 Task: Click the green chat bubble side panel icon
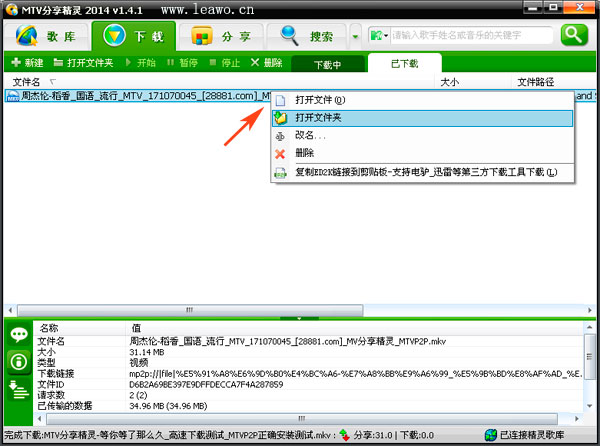[19, 335]
